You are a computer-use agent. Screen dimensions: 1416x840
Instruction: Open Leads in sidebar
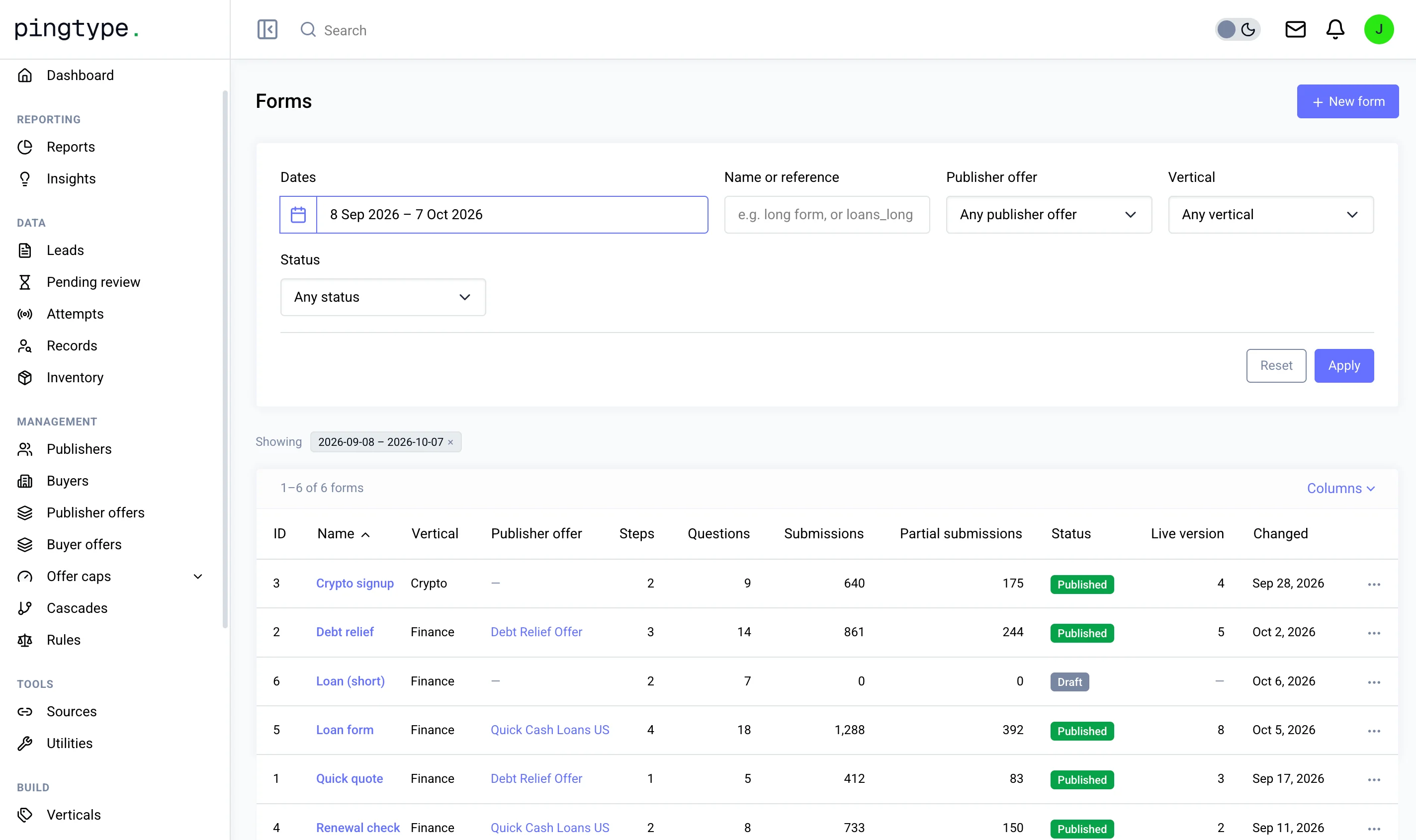65,250
